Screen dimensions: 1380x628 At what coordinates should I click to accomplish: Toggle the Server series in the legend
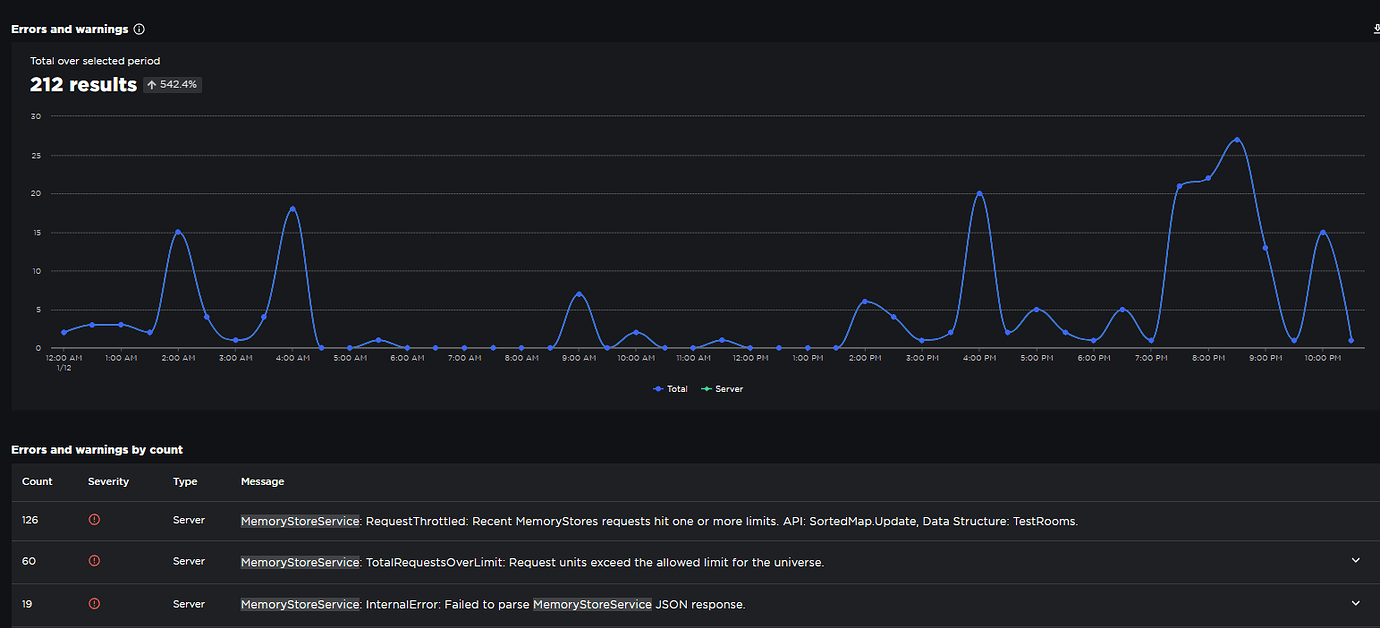pyautogui.click(x=722, y=388)
